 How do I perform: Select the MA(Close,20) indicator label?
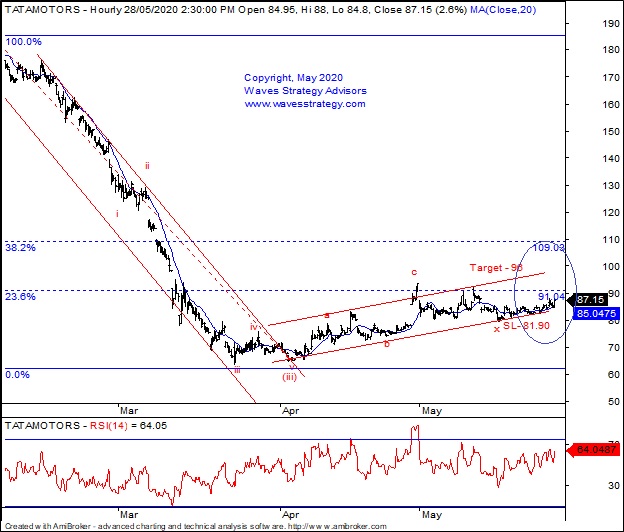(503, 9)
